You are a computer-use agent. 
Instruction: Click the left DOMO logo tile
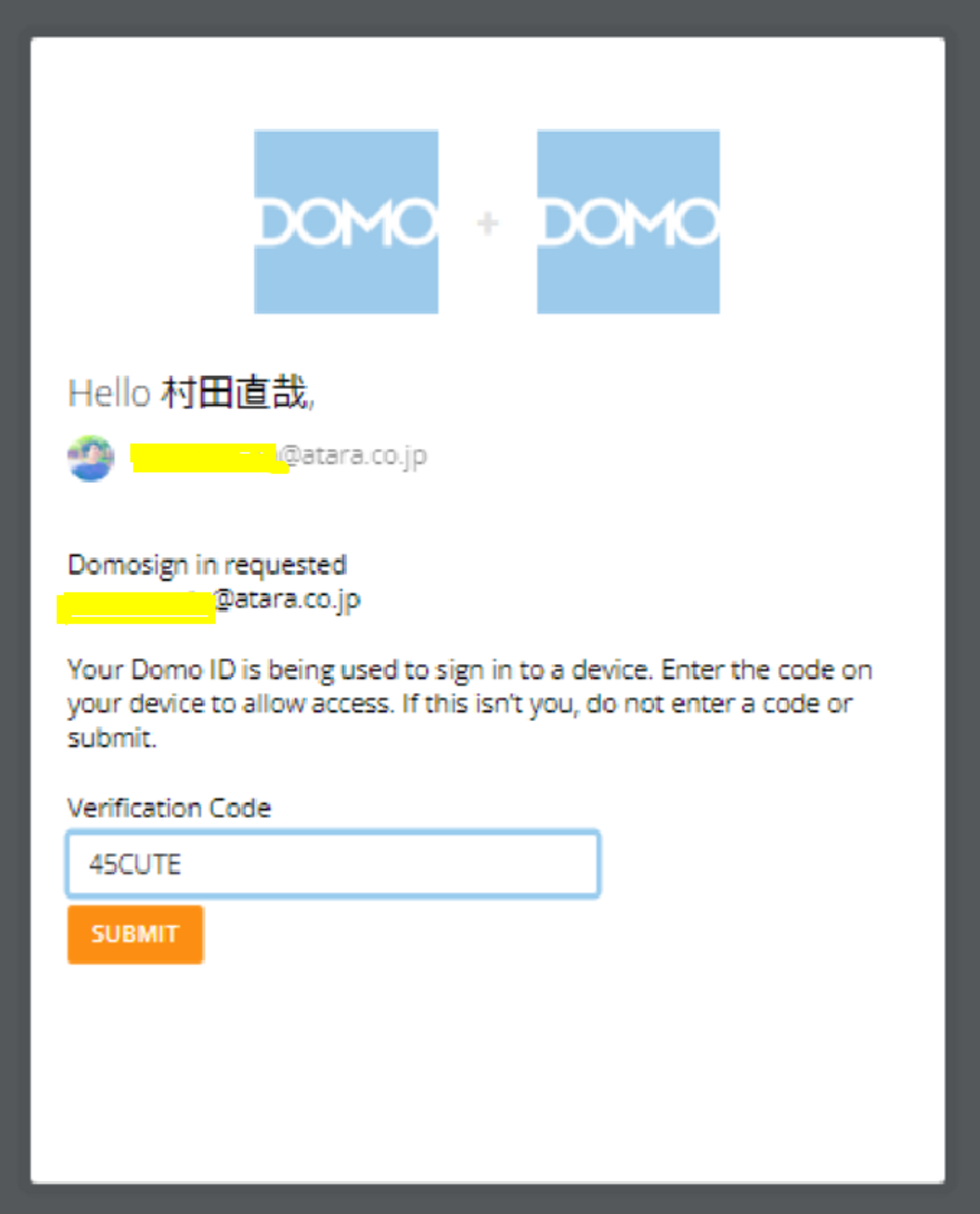346,222
